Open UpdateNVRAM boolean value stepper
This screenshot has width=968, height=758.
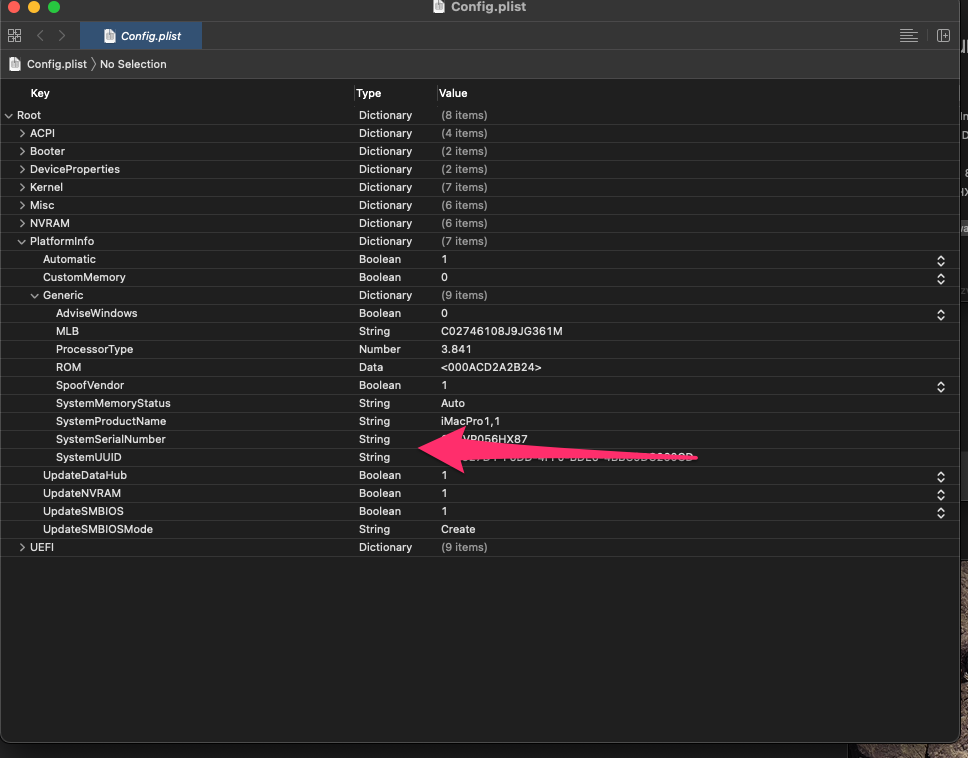(941, 494)
